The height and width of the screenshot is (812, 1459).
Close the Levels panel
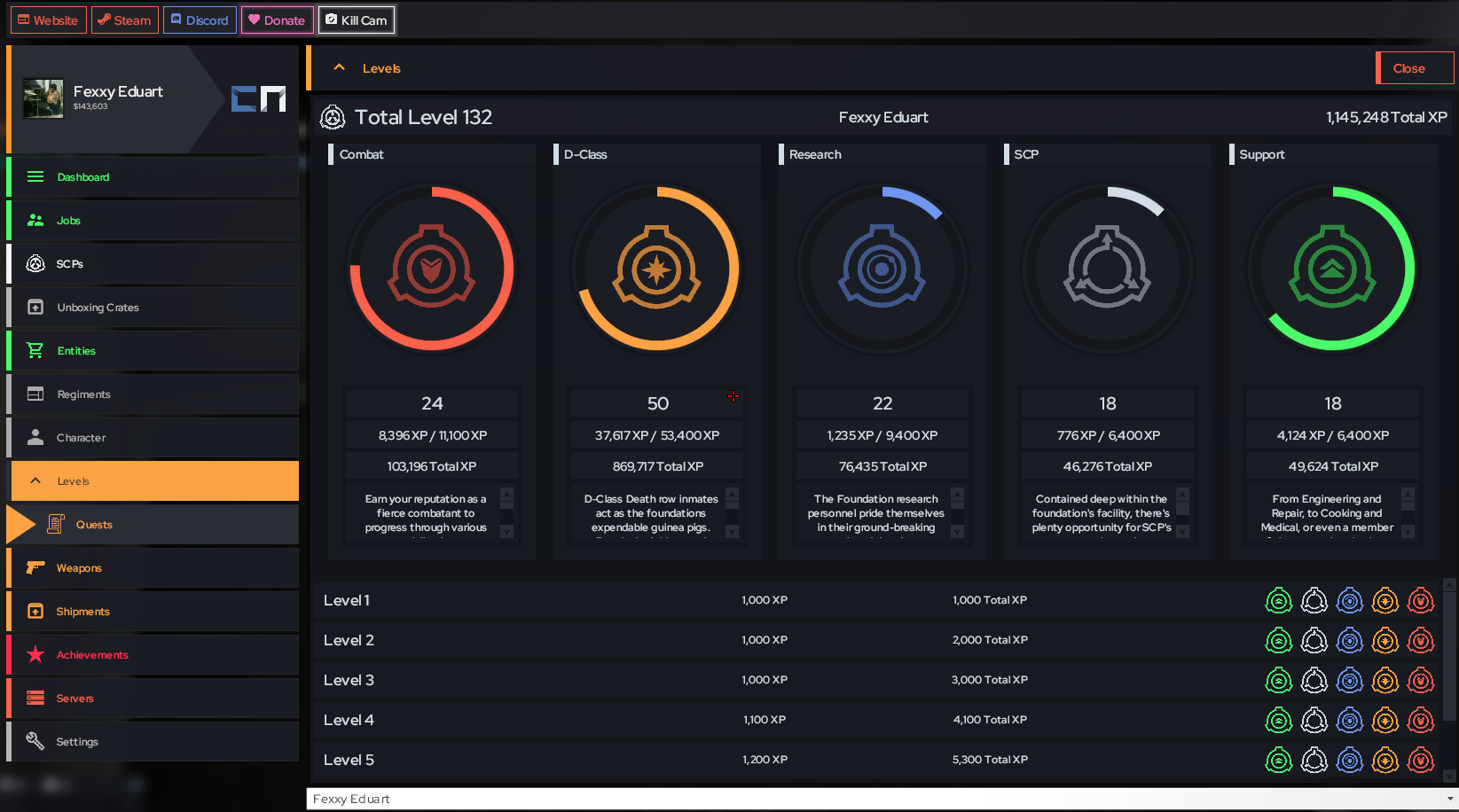(x=1415, y=68)
